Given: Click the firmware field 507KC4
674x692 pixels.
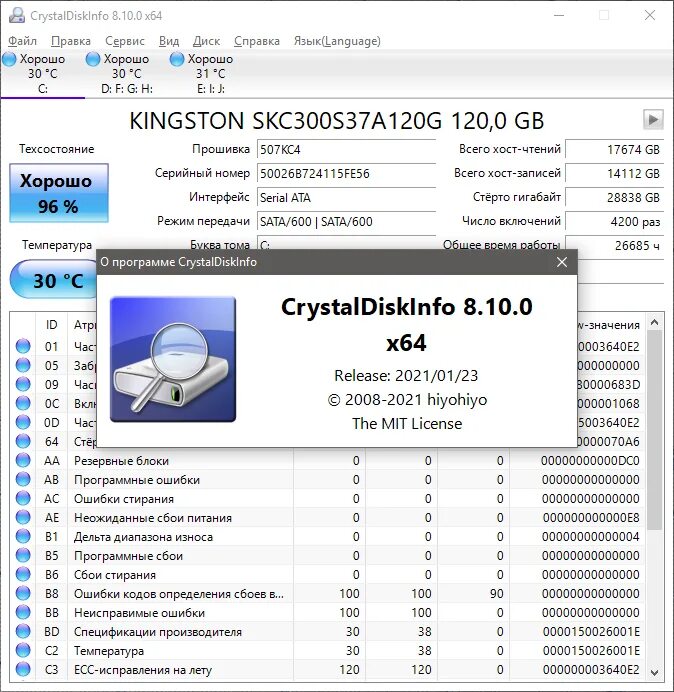Looking at the screenshot, I should pyautogui.click(x=346, y=150).
